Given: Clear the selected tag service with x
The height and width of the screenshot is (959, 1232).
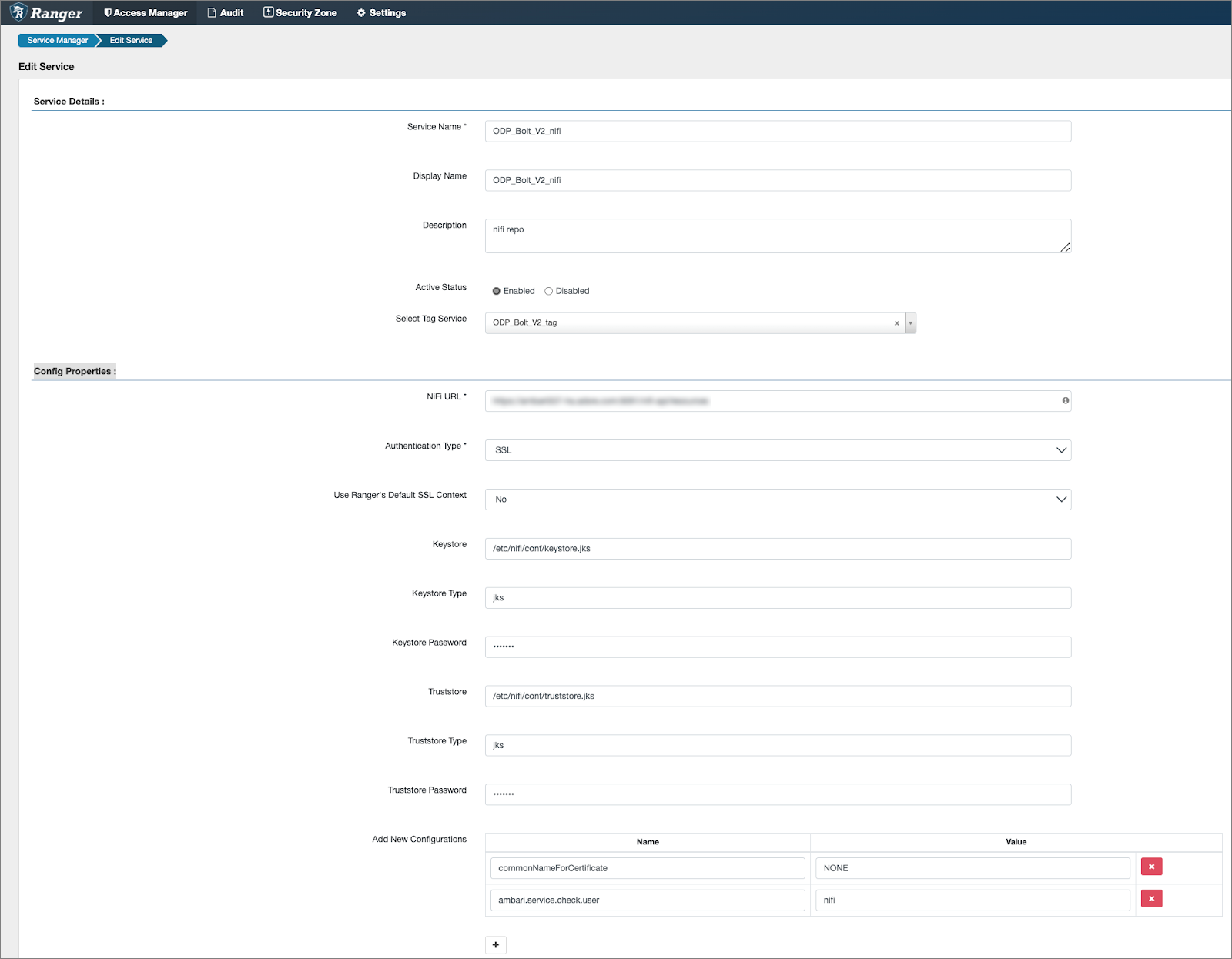Looking at the screenshot, I should click(896, 323).
